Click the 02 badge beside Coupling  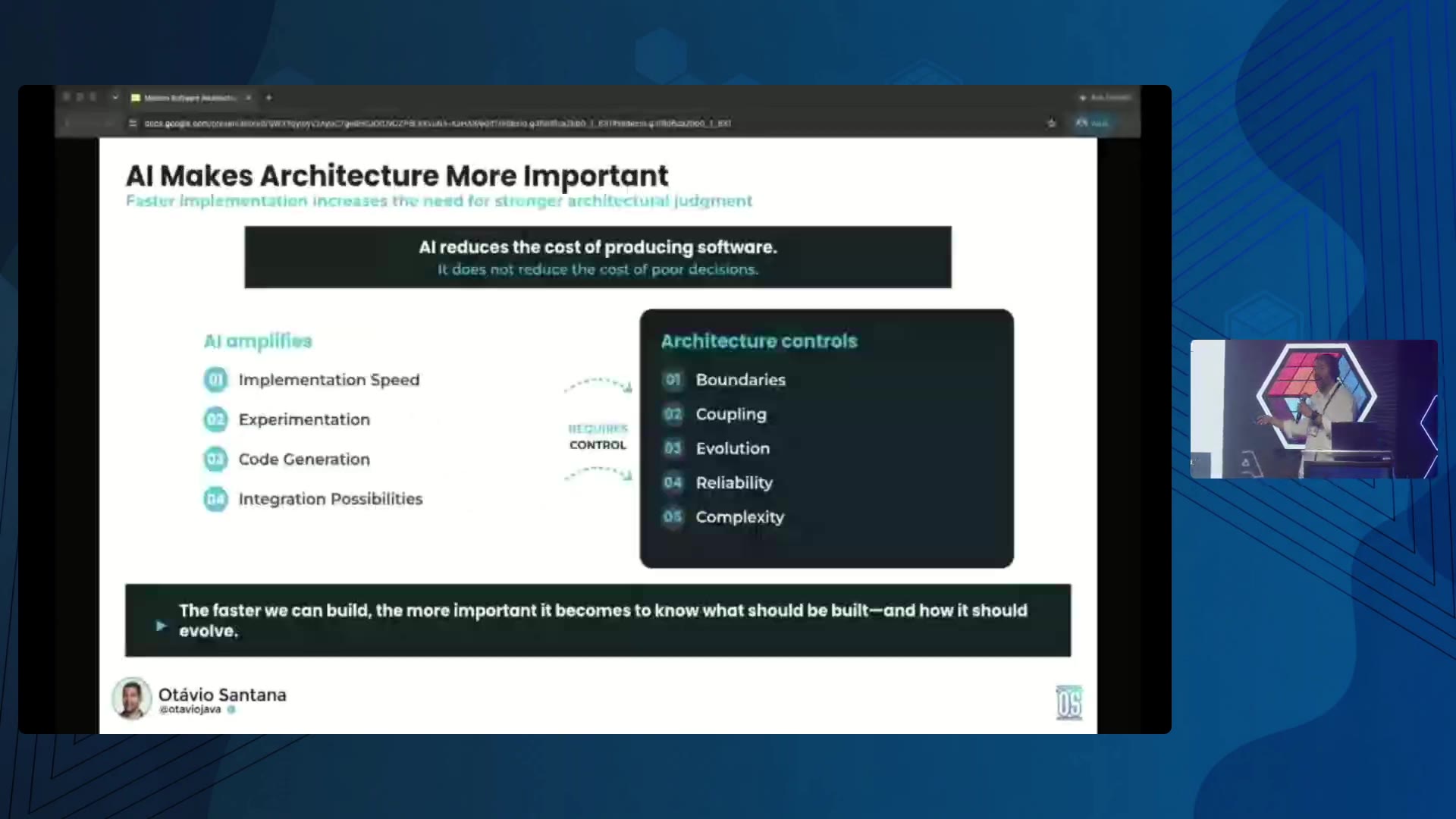click(x=673, y=414)
